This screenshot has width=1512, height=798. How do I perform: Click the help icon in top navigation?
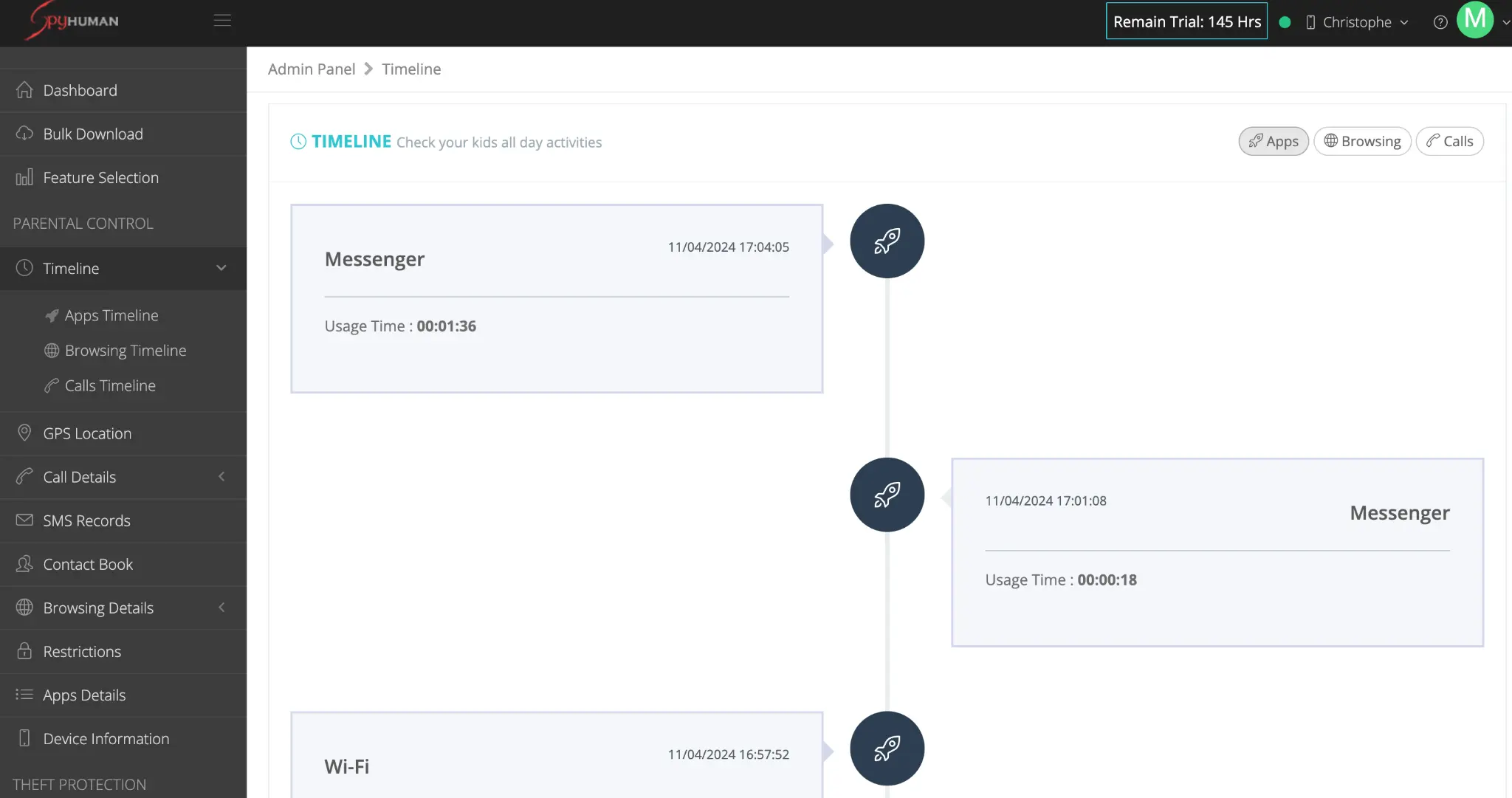point(1440,21)
